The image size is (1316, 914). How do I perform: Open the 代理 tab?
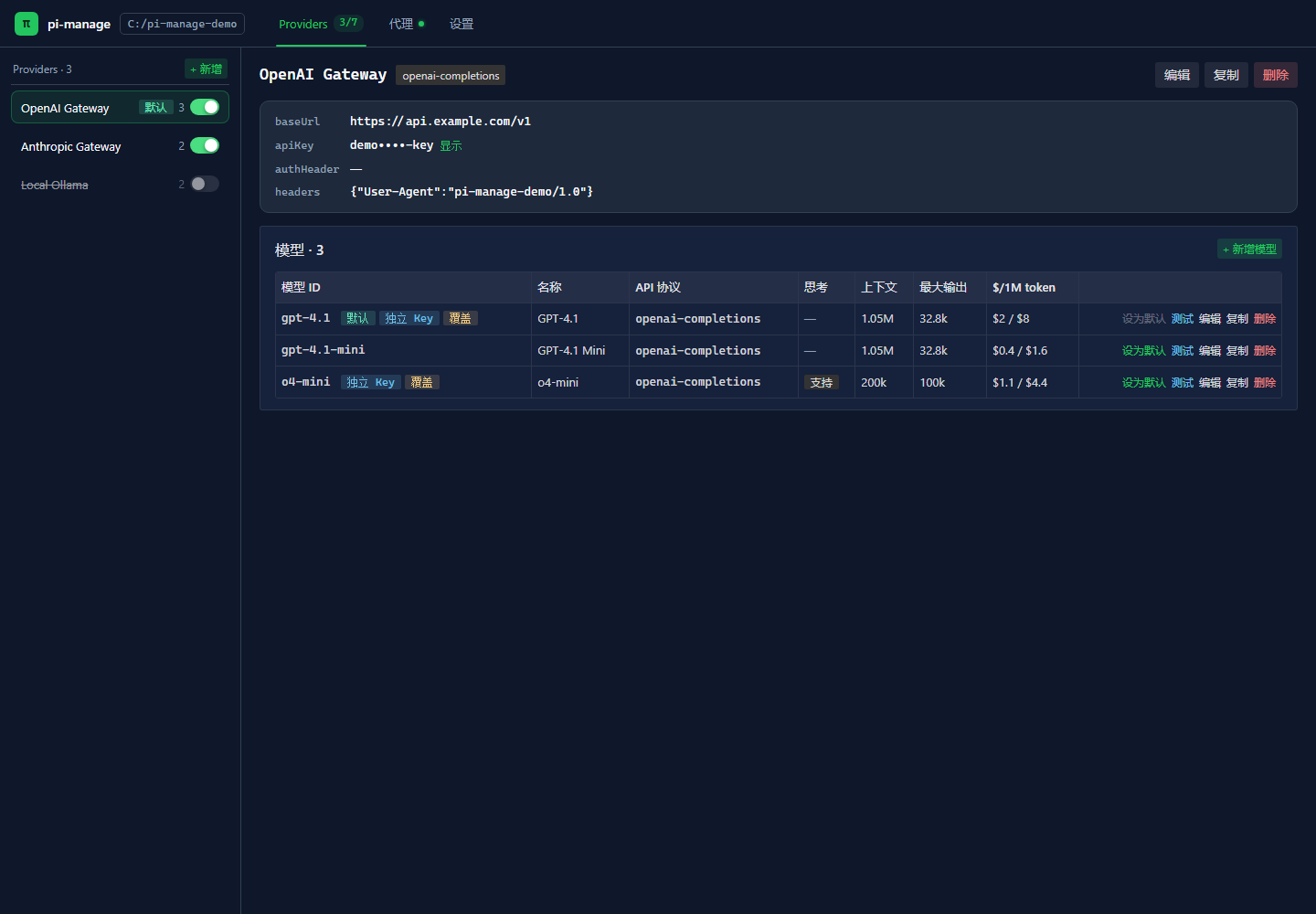click(407, 24)
